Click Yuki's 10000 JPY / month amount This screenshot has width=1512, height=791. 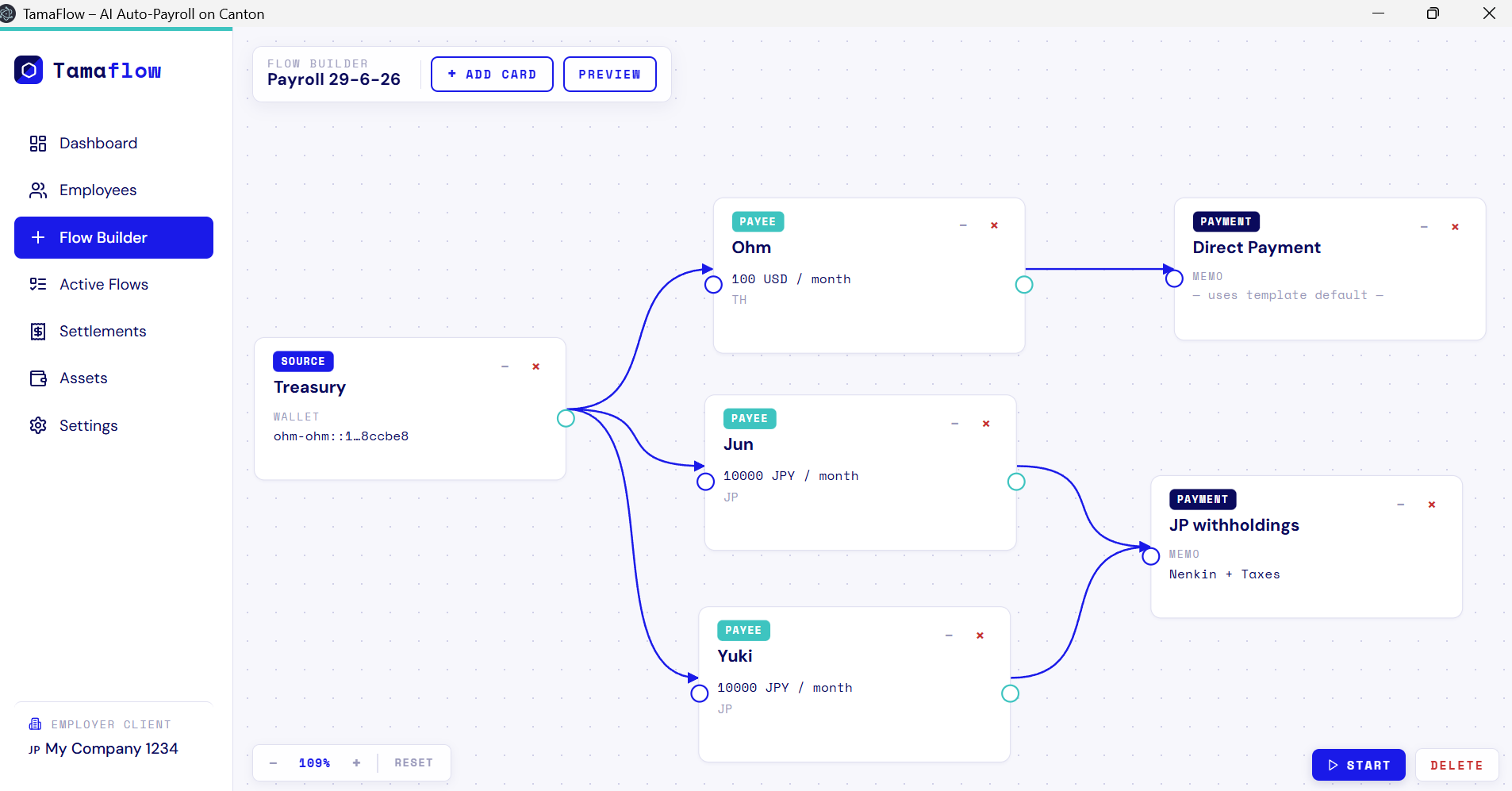(x=785, y=688)
